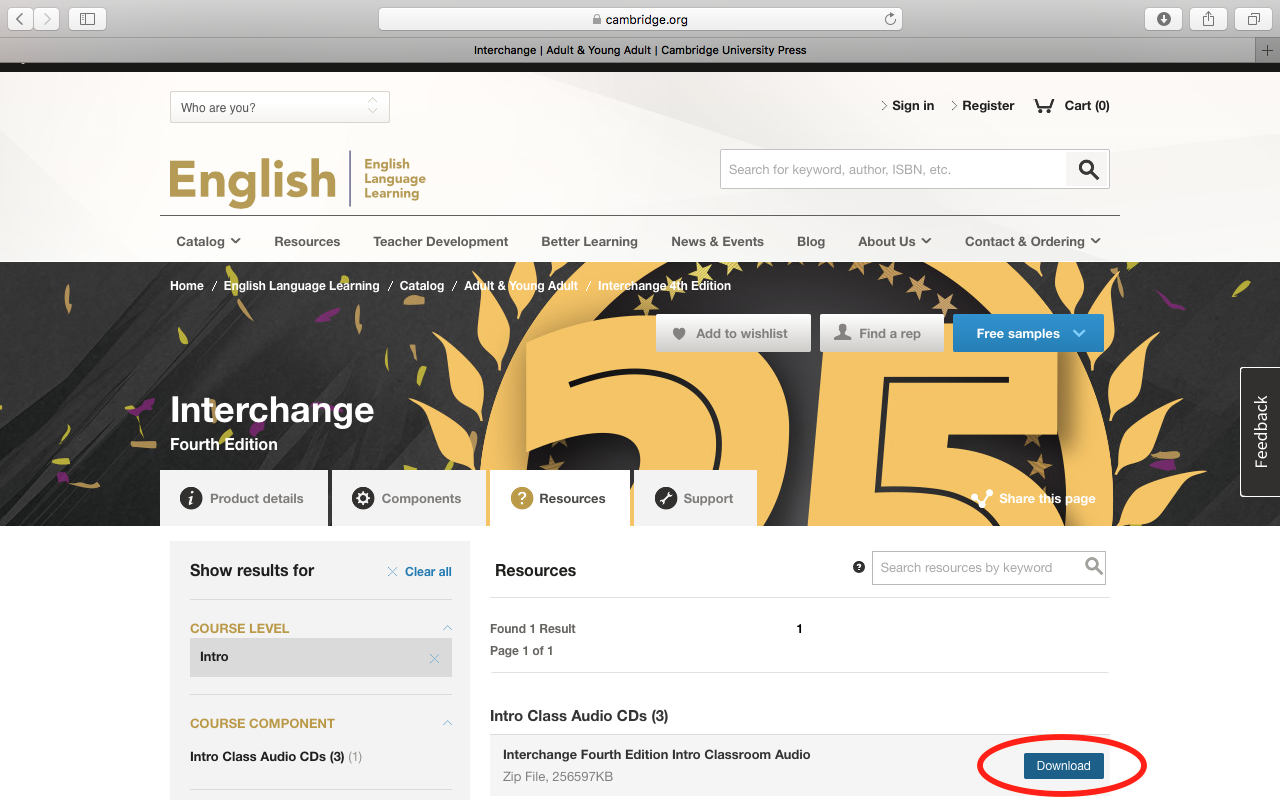
Task: Open a new Safari tab
Action: [1268, 50]
